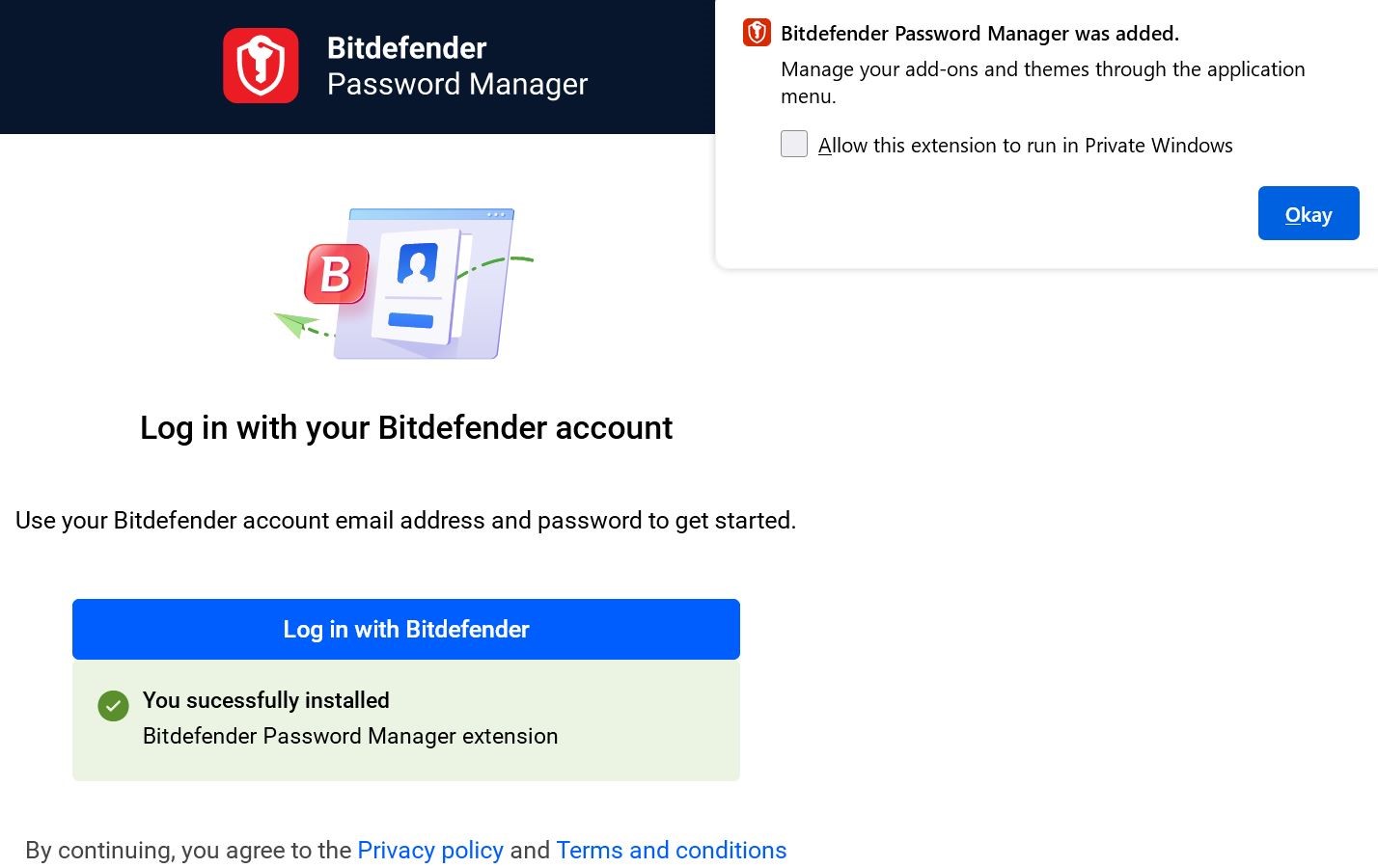Click the green success checkmark icon
Screen dimensions: 1378x868
(x=113, y=706)
